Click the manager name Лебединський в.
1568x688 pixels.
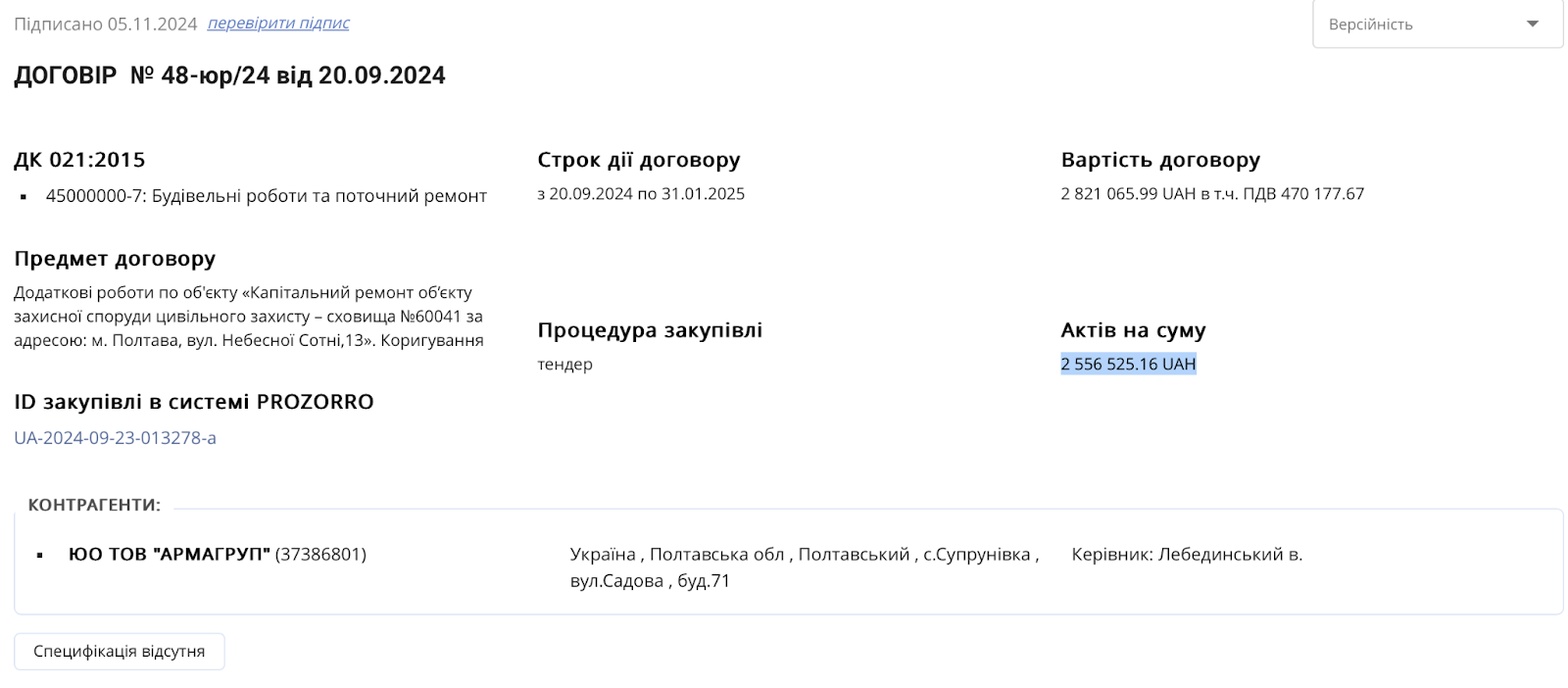pyautogui.click(x=1234, y=554)
